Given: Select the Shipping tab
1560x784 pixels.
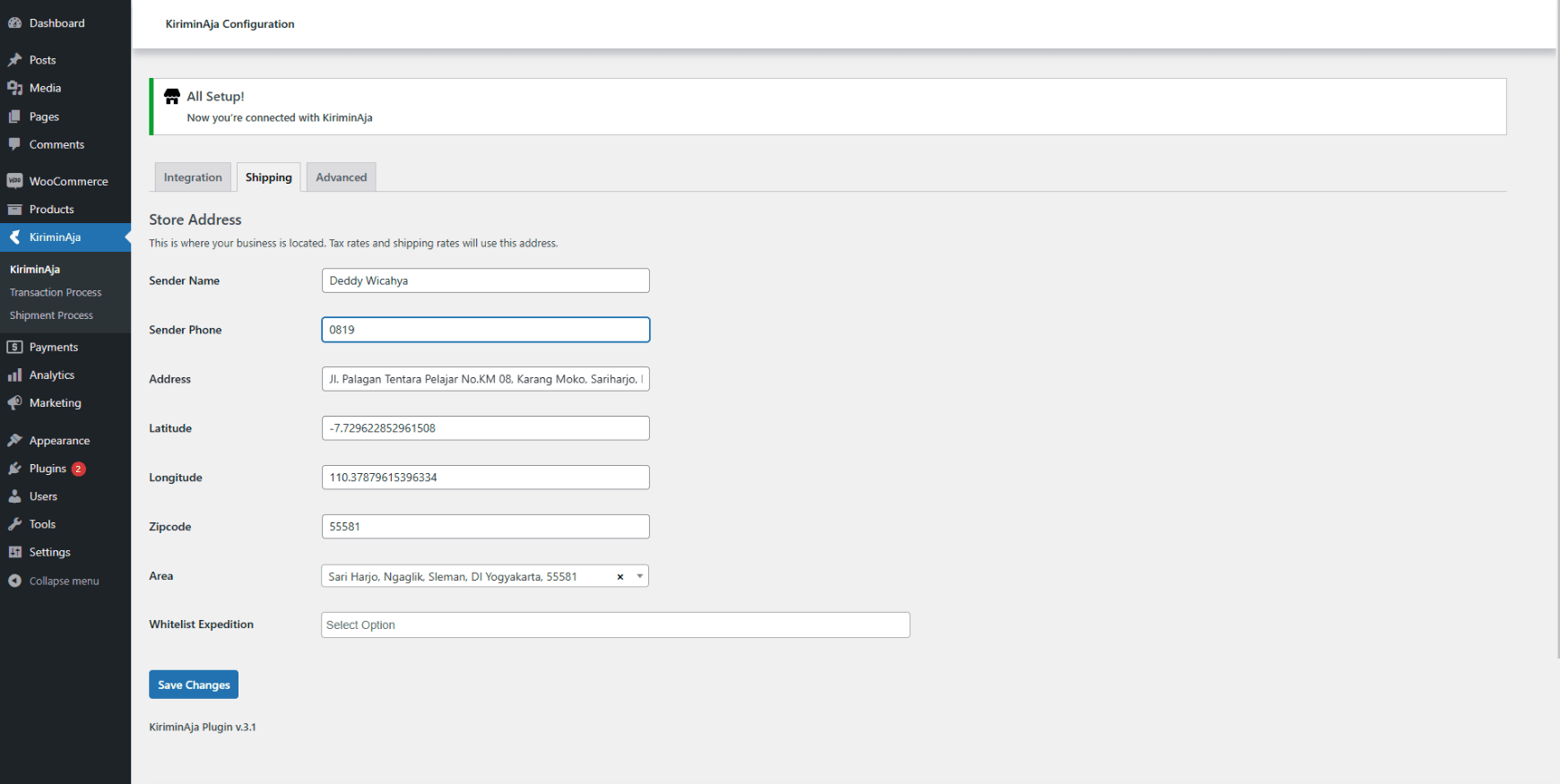Looking at the screenshot, I should (x=269, y=177).
